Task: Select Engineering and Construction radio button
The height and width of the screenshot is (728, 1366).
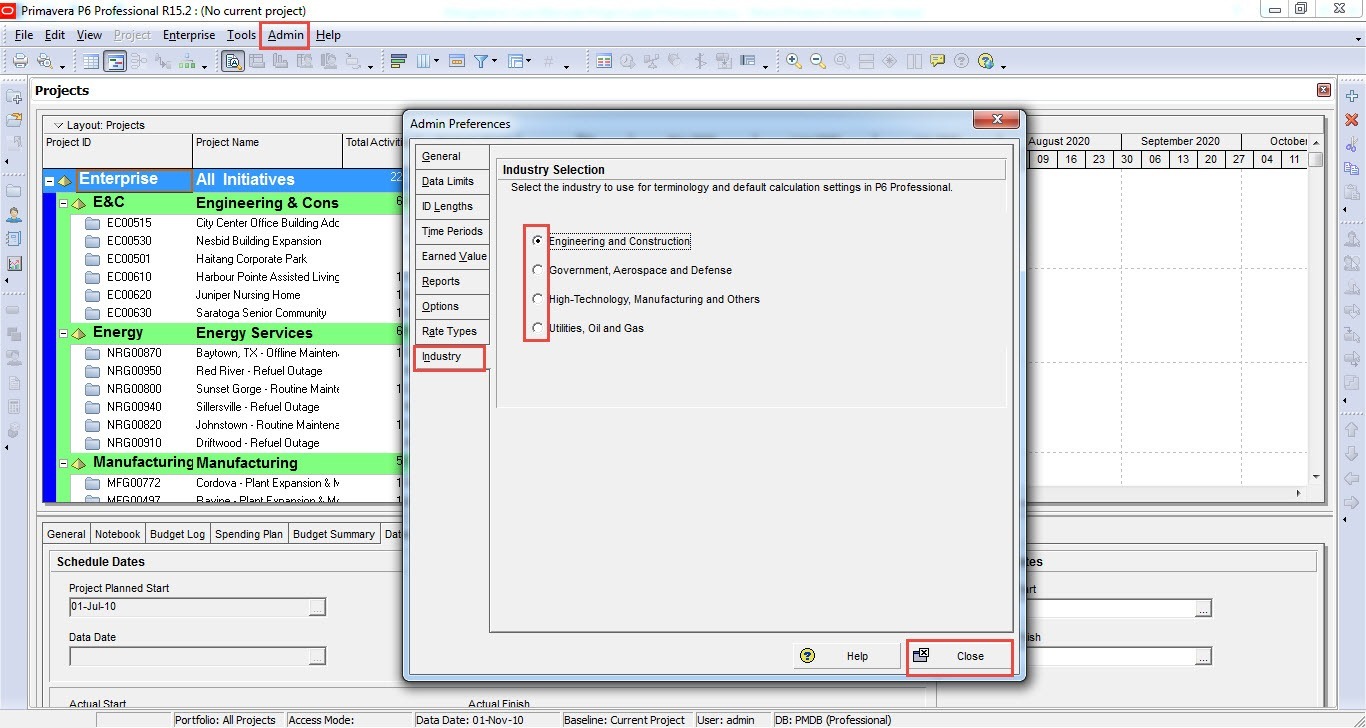Action: click(x=538, y=241)
